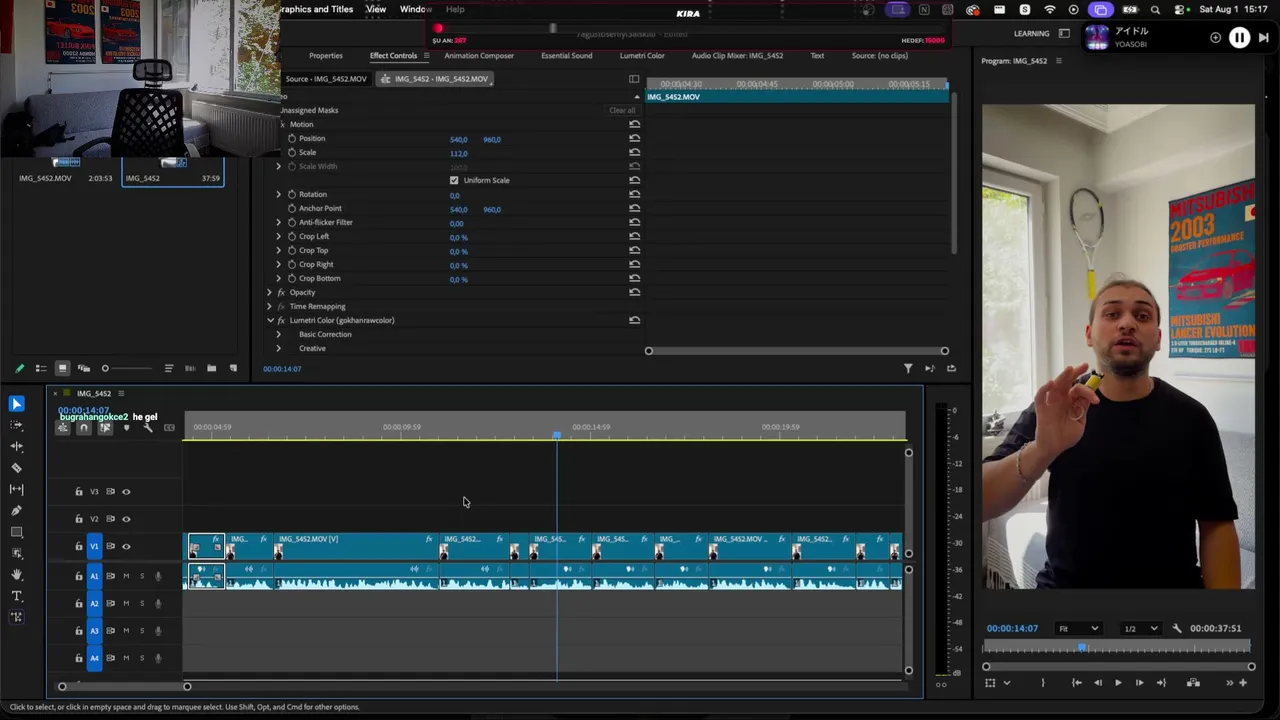The image size is (1280, 720).
Task: Select the Selection tool arrow
Action: click(16, 404)
